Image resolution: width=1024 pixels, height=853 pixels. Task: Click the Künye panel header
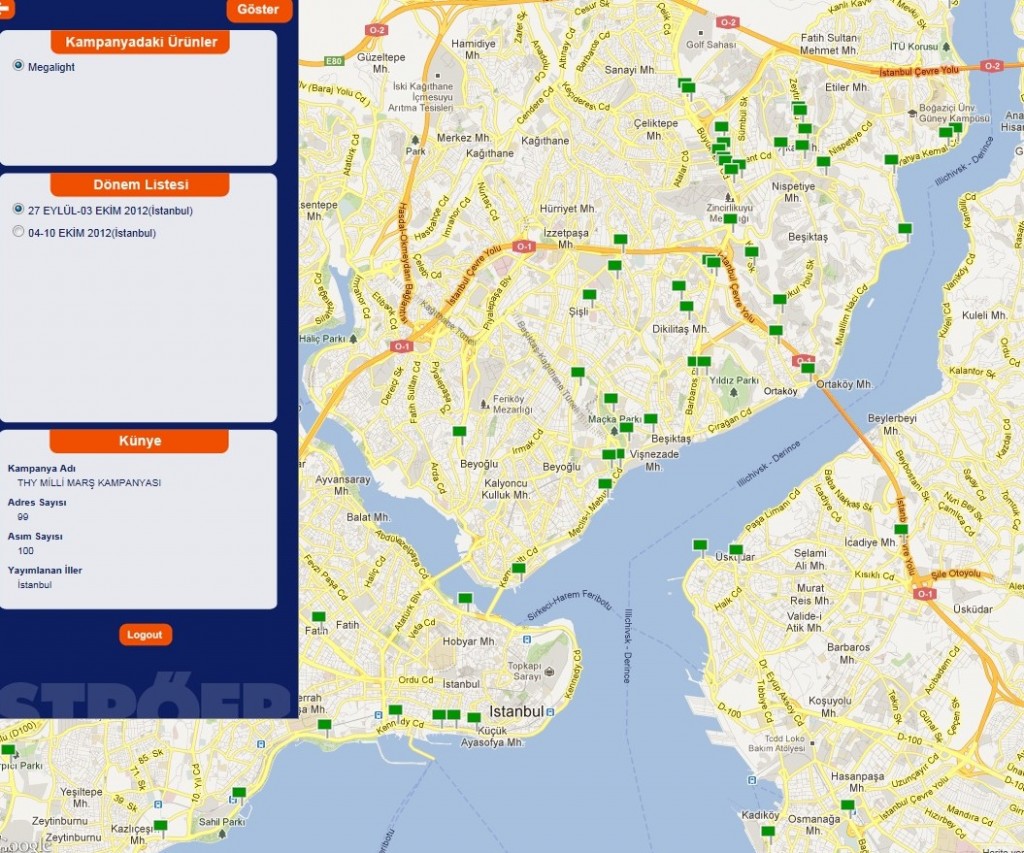139,441
